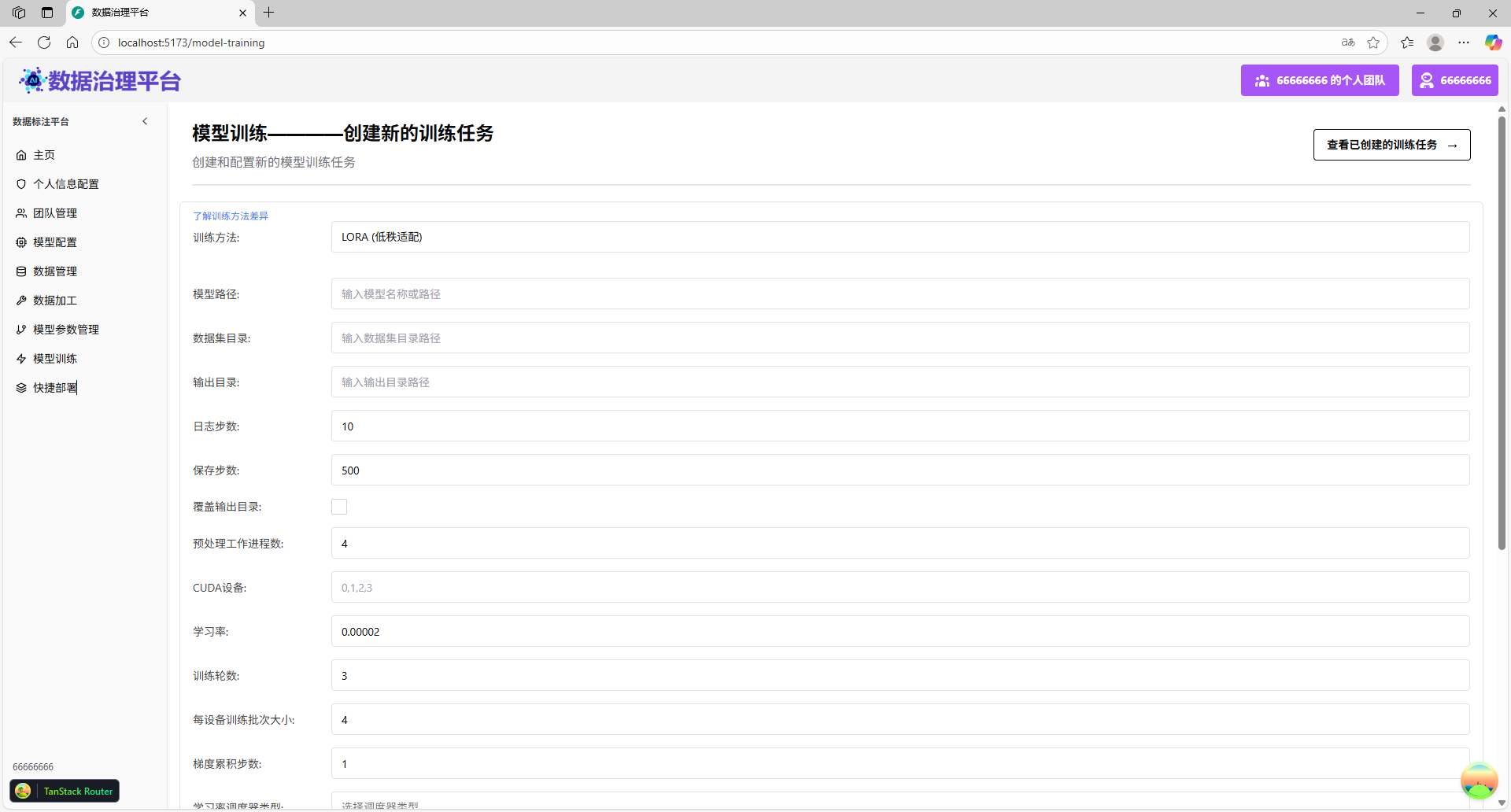
Task: Click the 查看已创建的训练任务 button
Action: pos(1391,145)
